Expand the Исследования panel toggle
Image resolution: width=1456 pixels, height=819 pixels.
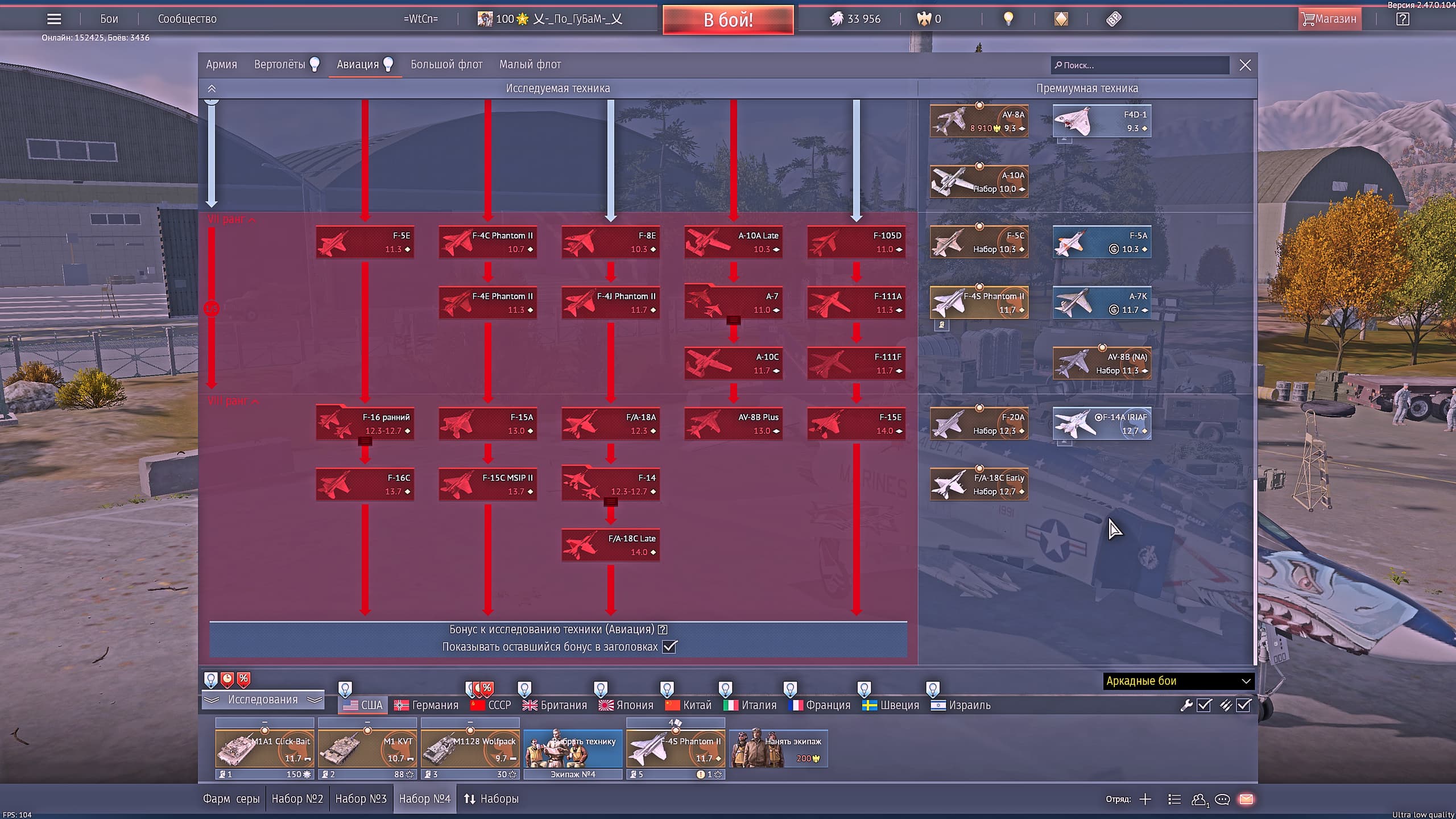click(x=263, y=700)
